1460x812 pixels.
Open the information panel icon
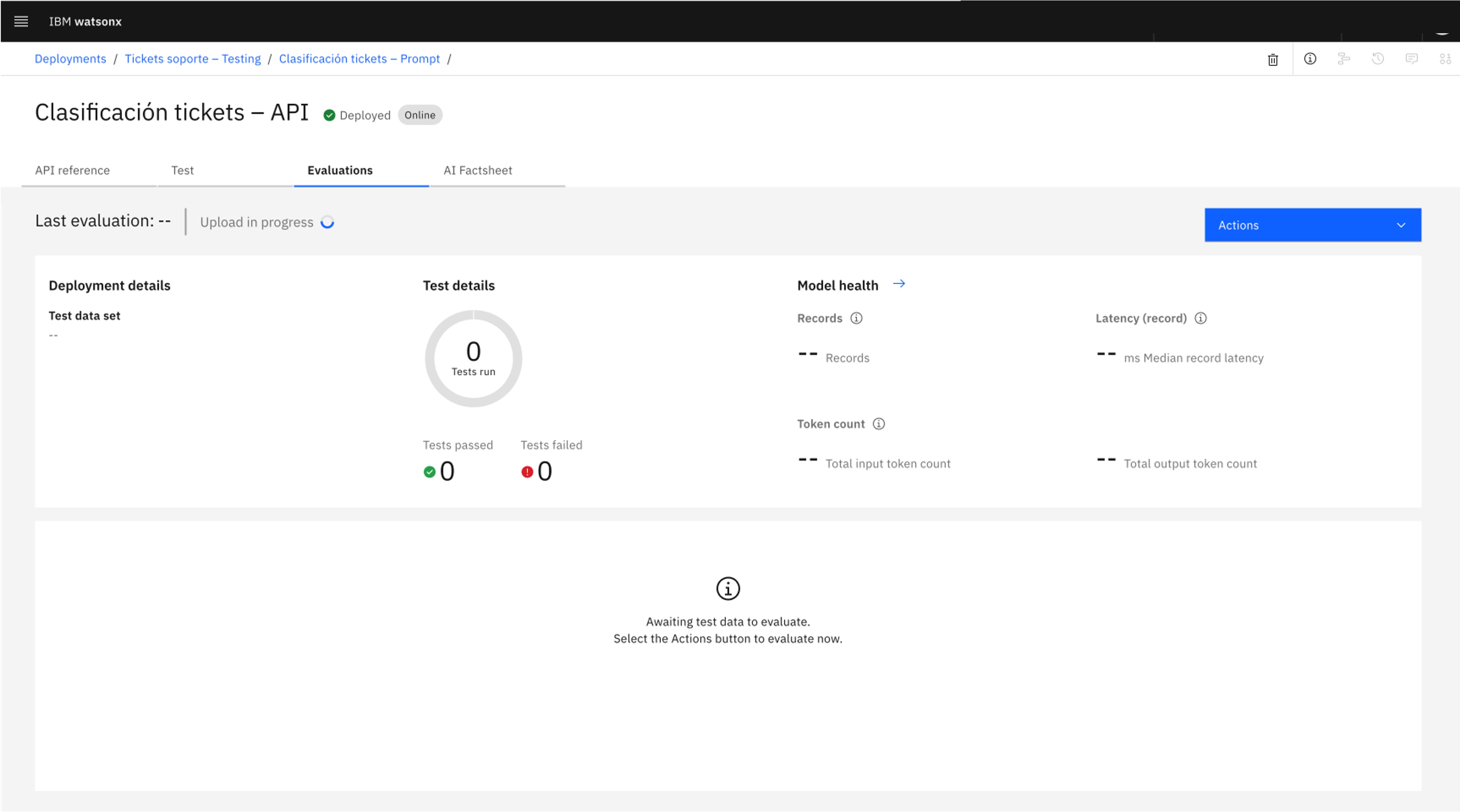[x=1310, y=59]
